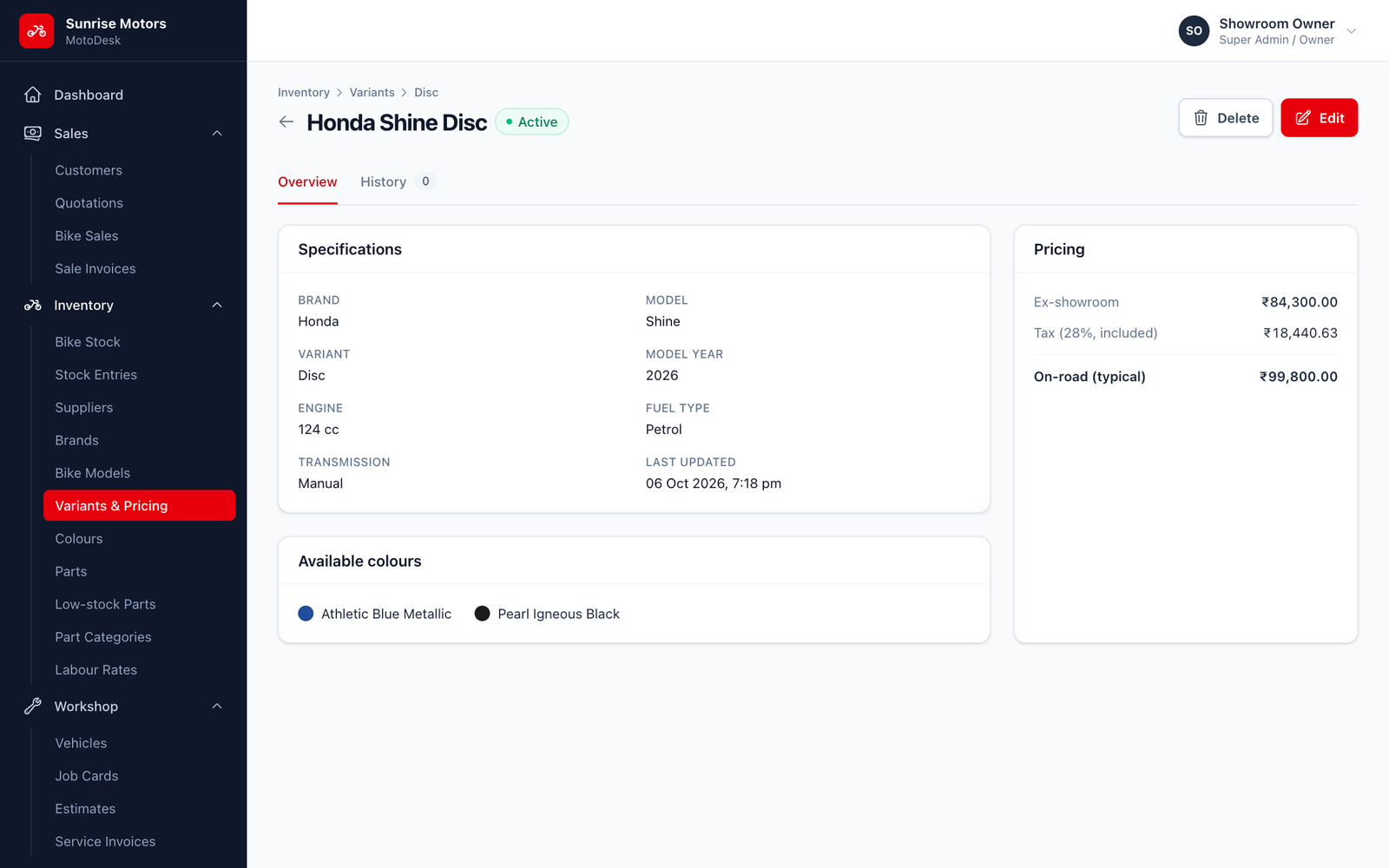Click the red Edit button
The image size is (1389, 868).
(x=1319, y=118)
